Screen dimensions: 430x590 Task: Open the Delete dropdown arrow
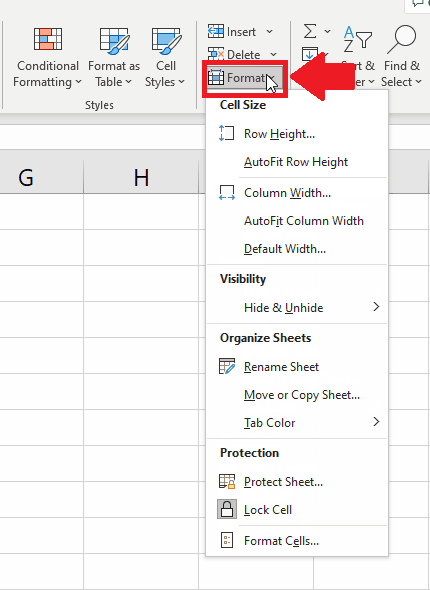click(x=273, y=55)
